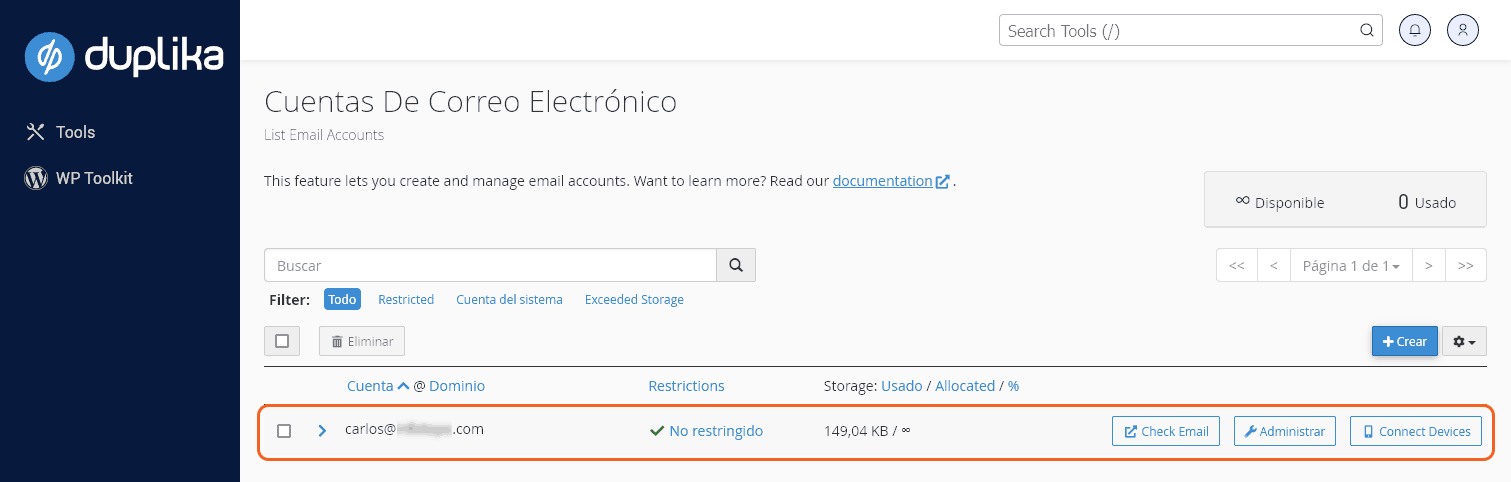Open WP Toolkit in the sidebar
Screen dimensions: 1511x482
tap(93, 178)
